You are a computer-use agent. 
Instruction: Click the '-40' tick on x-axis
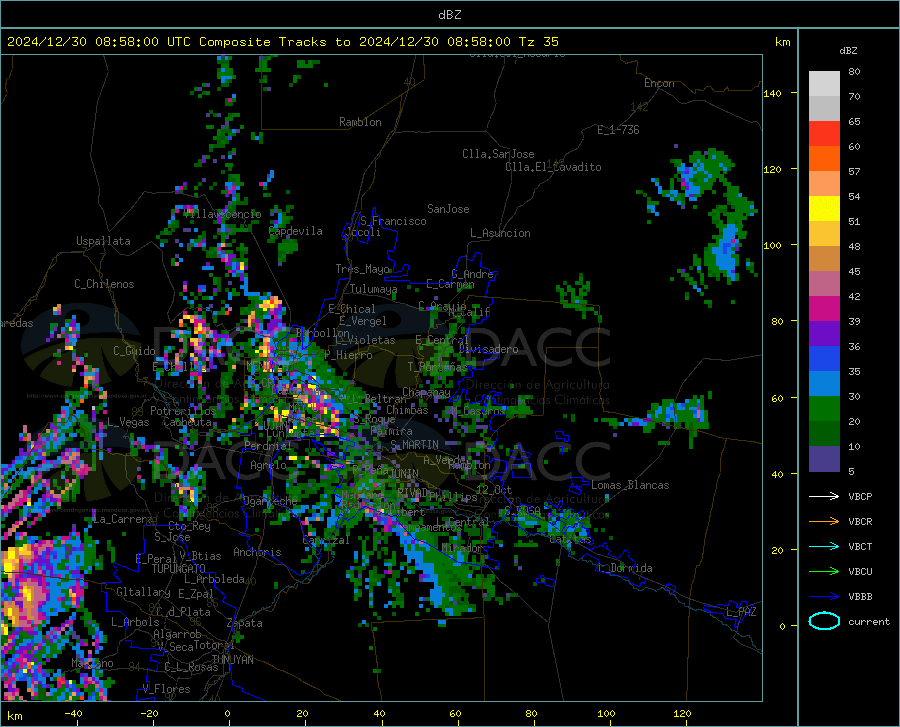pyautogui.click(x=73, y=713)
